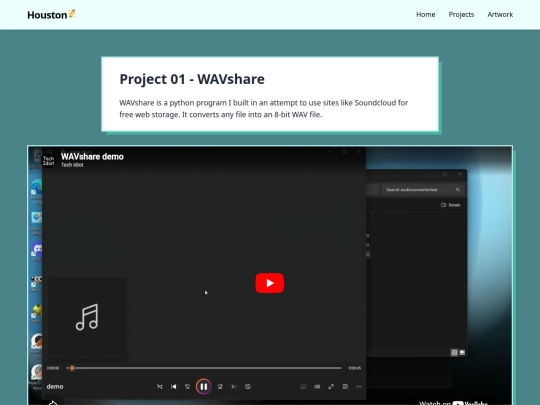
Task: Click the search magnifier in Explorer window
Action: point(457,190)
